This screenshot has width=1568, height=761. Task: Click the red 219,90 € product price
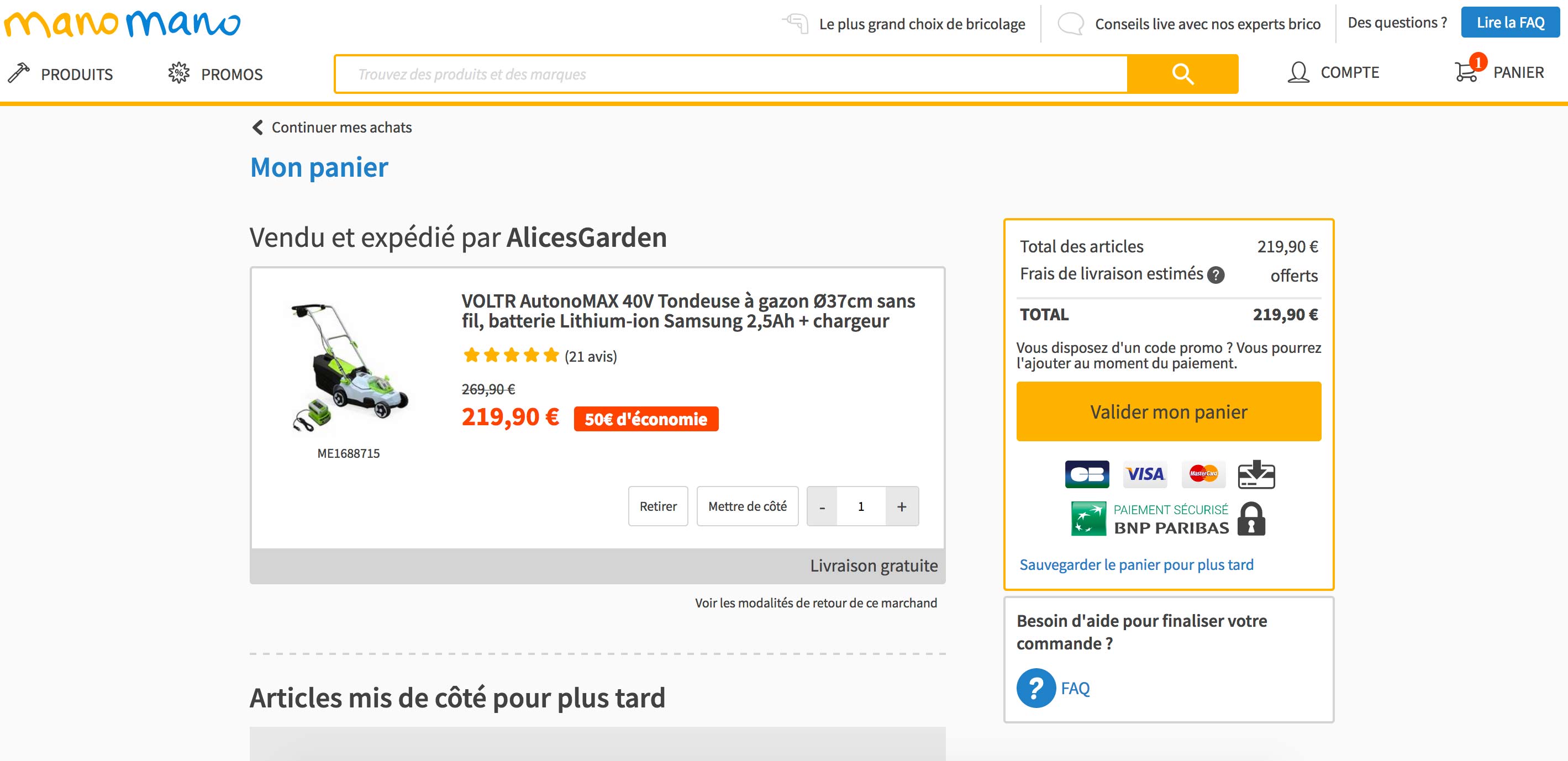coord(510,418)
